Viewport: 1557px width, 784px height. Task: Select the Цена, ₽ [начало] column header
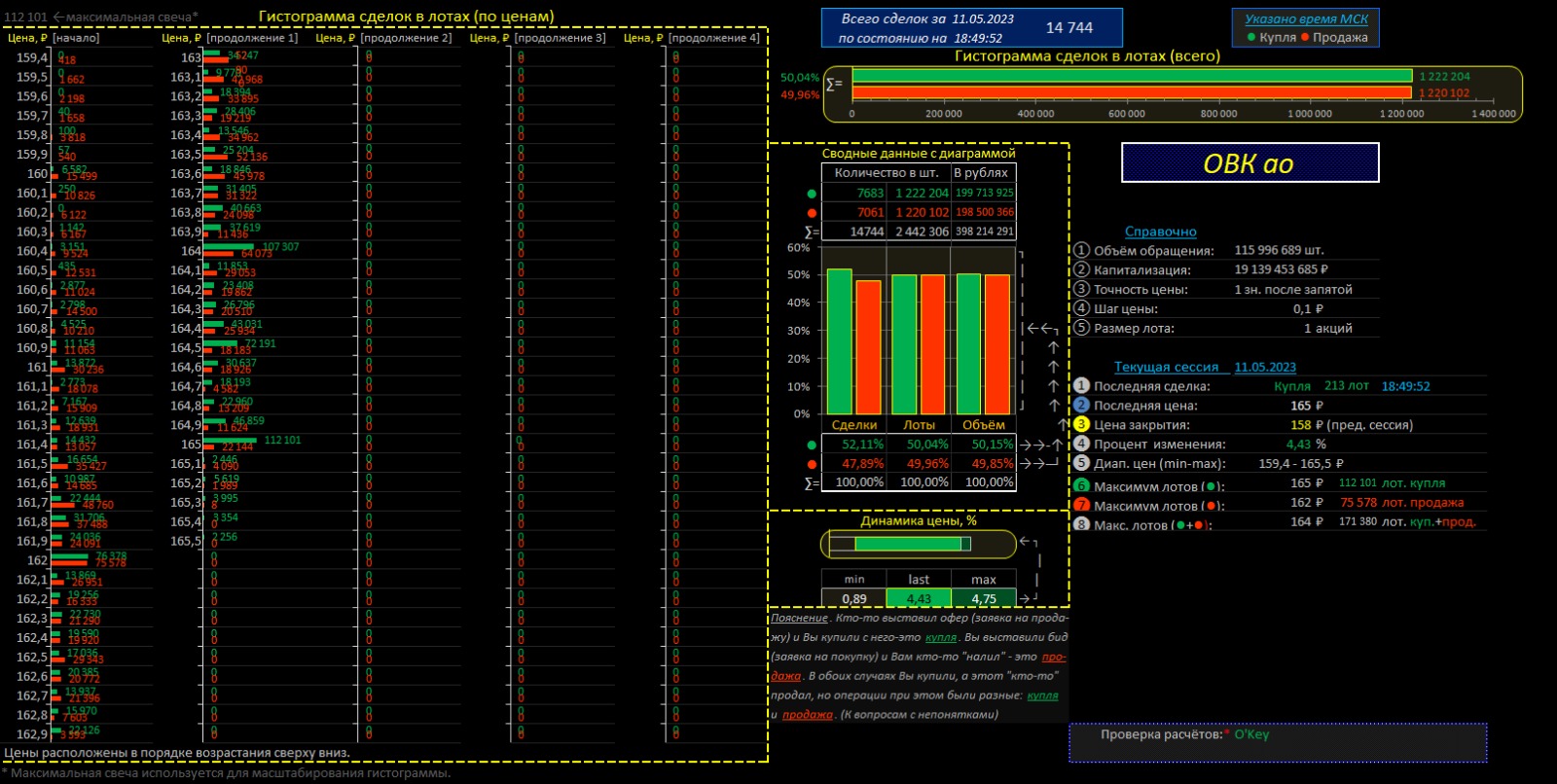click(54, 38)
